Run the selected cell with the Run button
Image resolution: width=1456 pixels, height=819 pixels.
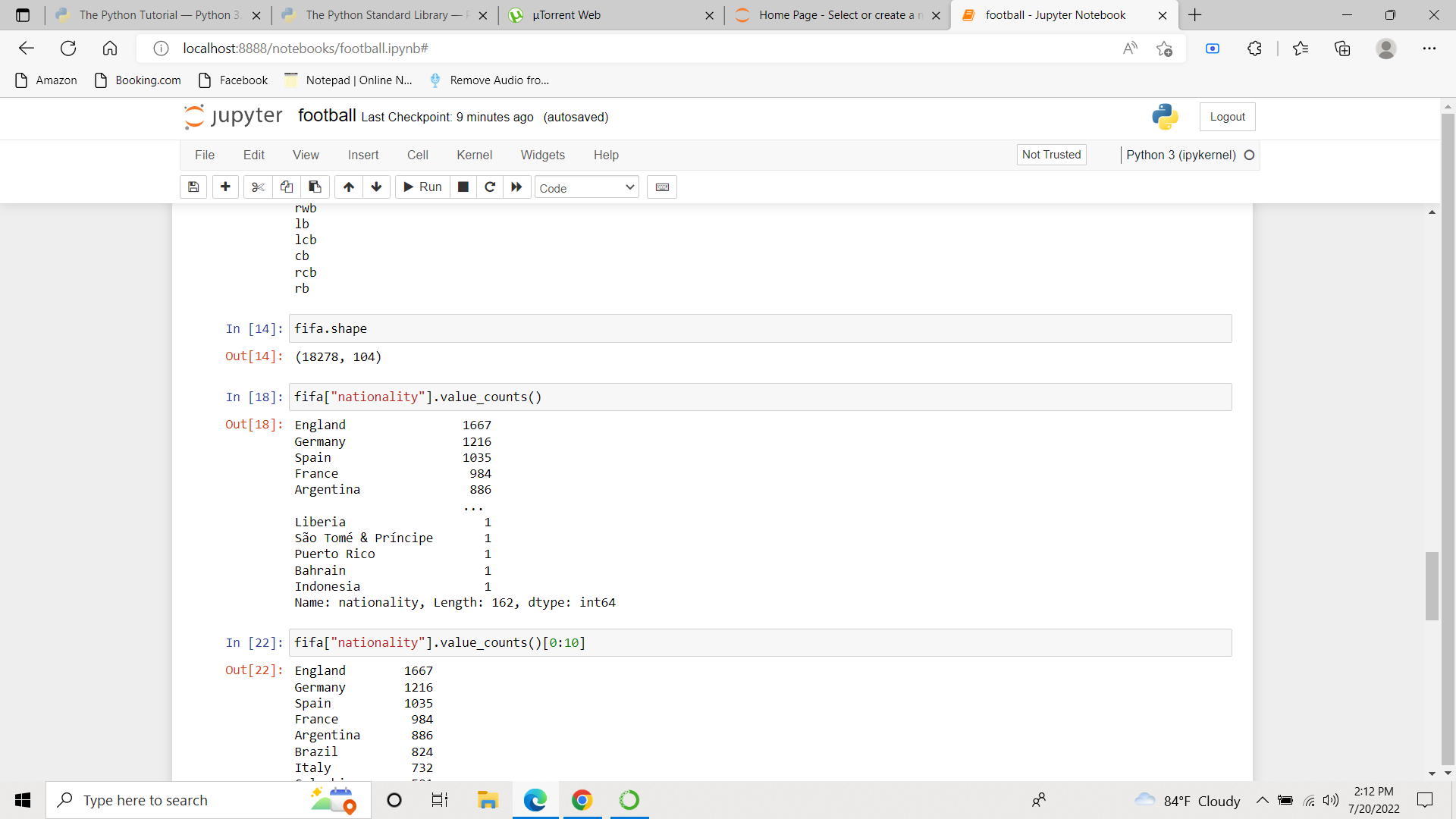(422, 187)
